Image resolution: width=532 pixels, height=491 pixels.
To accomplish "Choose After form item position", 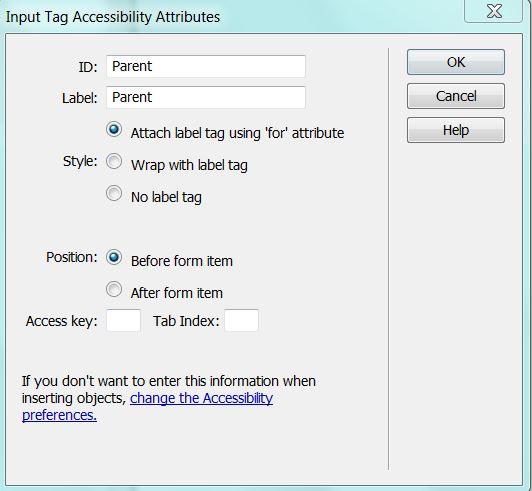I will (114, 289).
